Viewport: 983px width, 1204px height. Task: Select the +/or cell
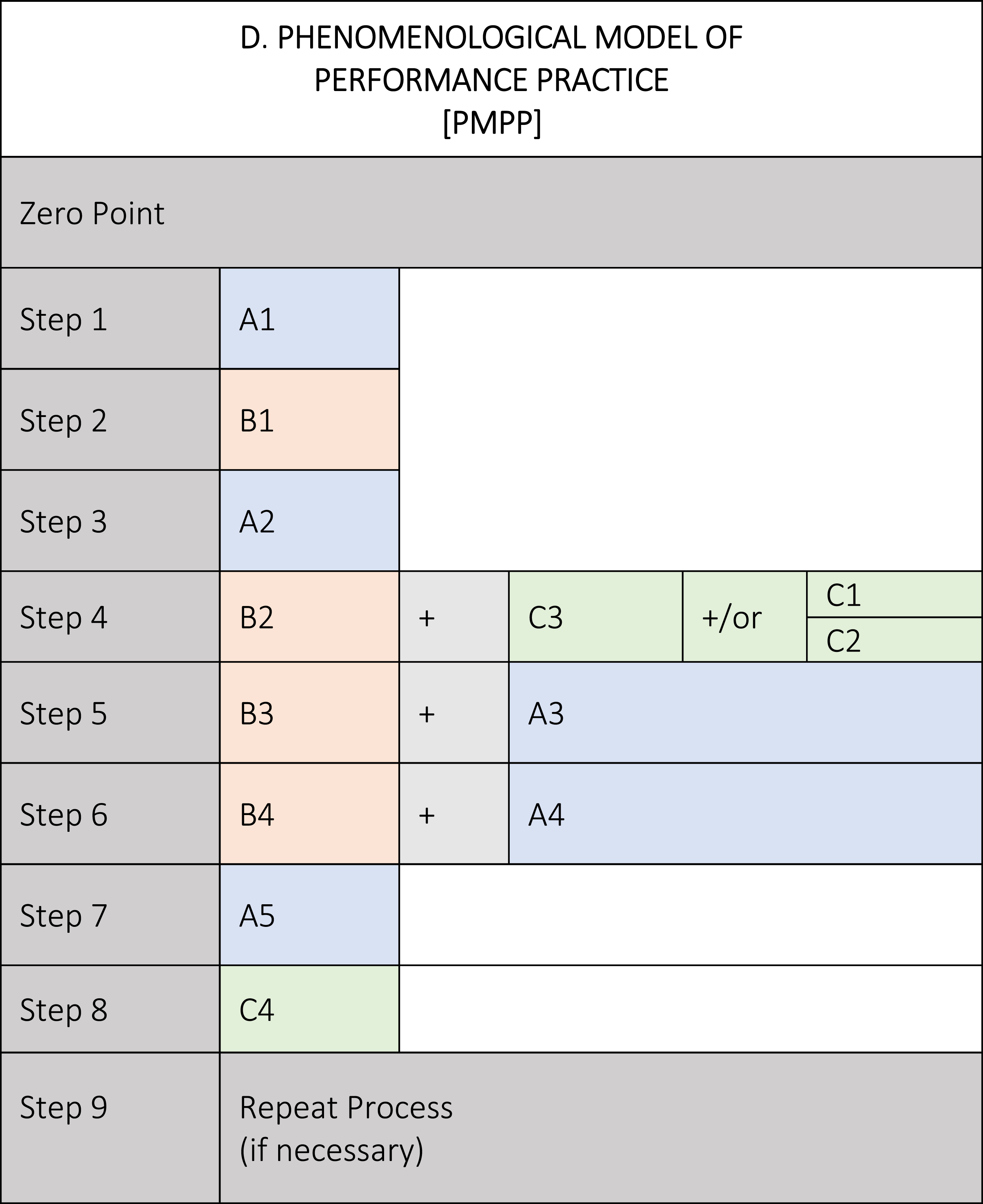(745, 617)
